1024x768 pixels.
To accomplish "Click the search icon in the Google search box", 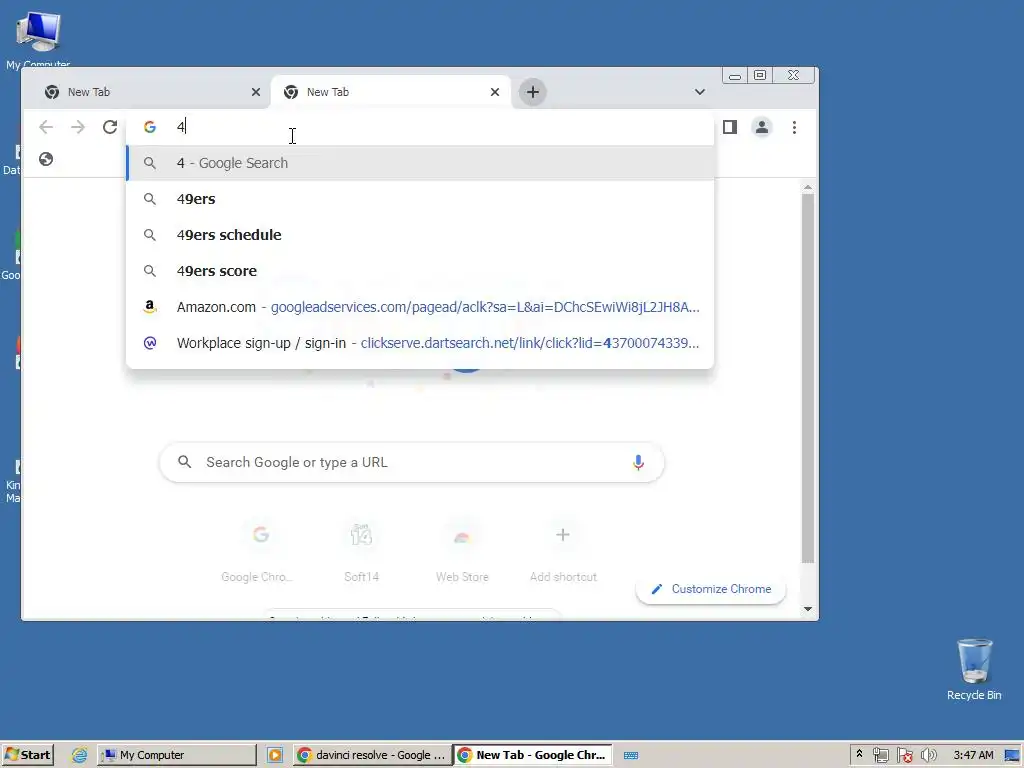I will tap(185, 462).
